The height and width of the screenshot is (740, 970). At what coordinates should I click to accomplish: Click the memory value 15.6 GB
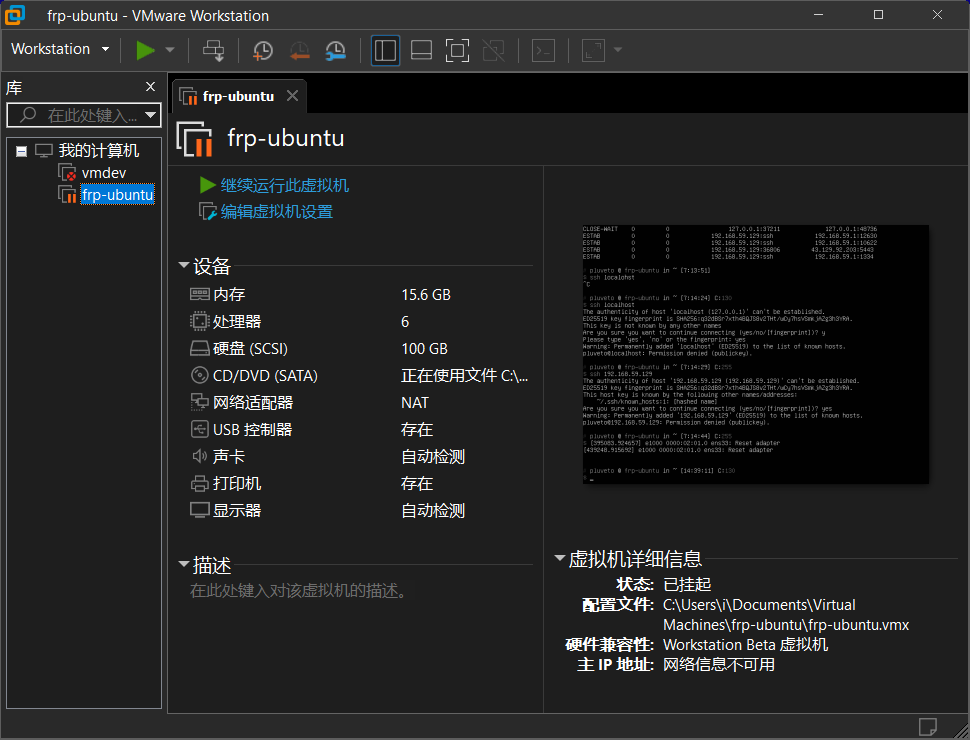(x=426, y=295)
